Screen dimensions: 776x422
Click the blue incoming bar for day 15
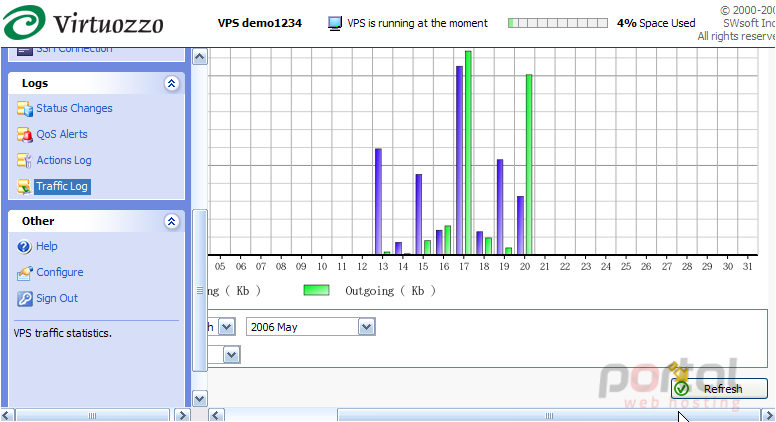419,214
